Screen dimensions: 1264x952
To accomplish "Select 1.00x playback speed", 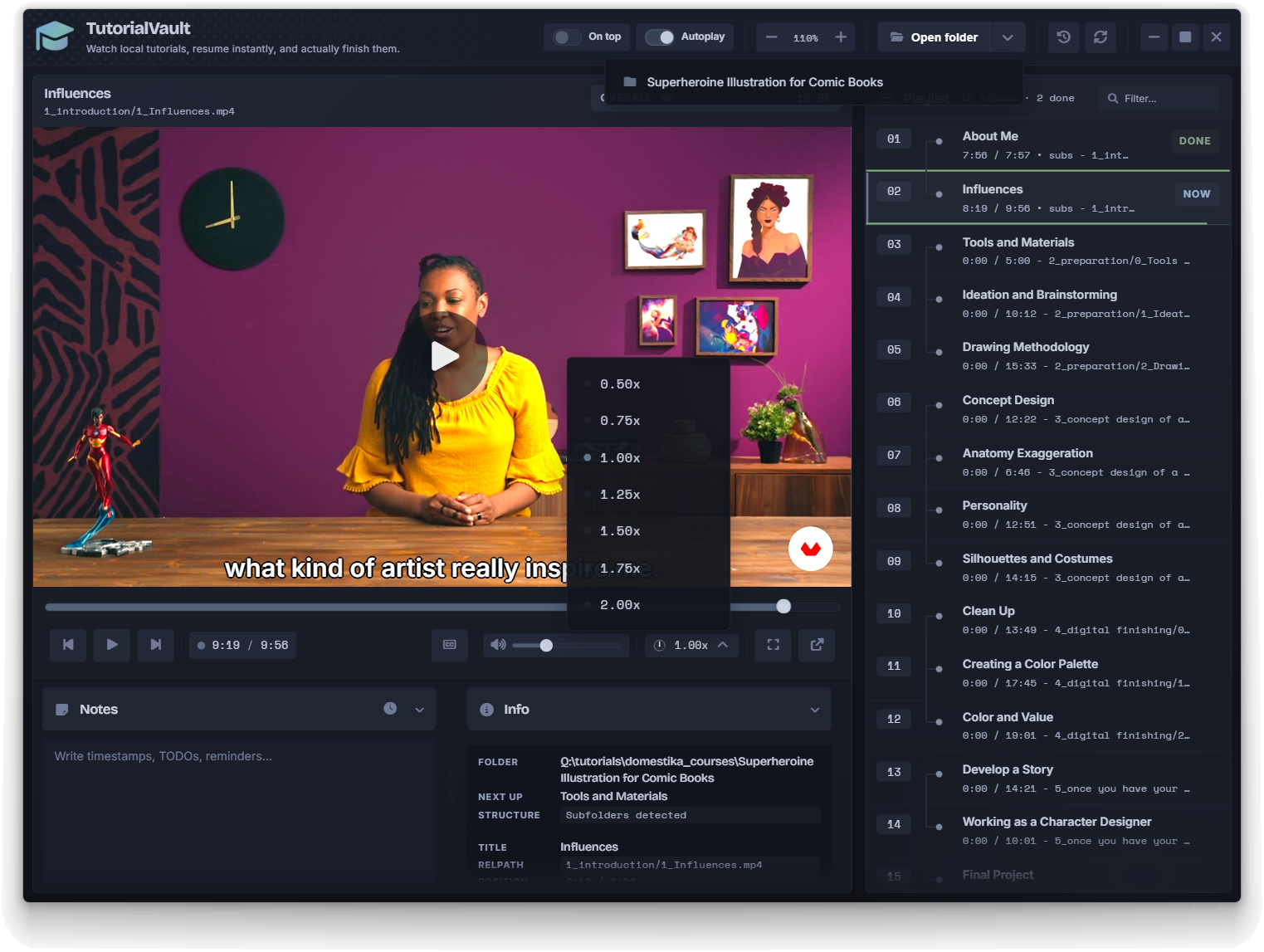I will [648, 458].
